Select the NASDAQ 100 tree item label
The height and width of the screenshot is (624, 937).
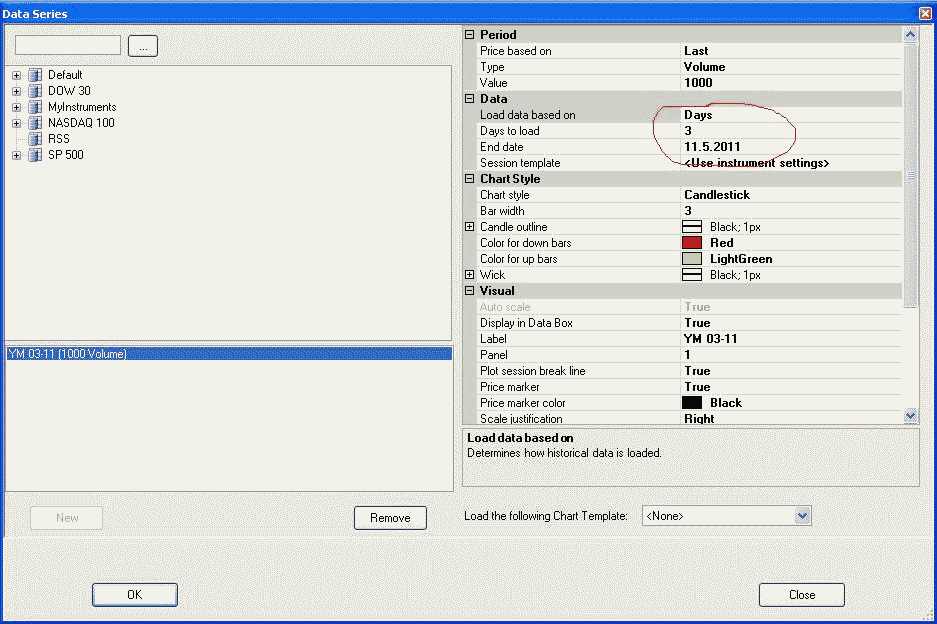[81, 123]
